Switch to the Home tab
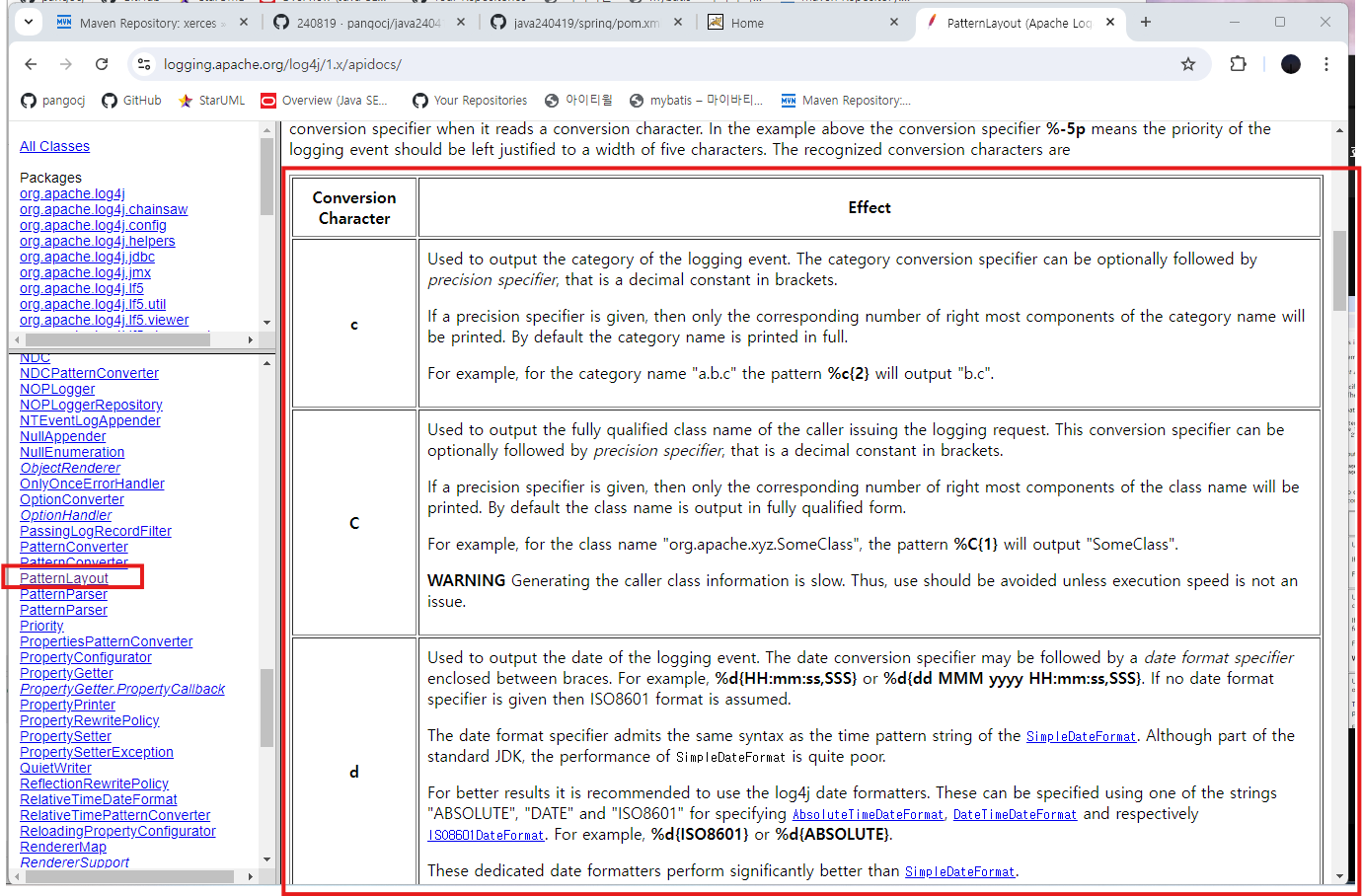The image size is (1362, 896). tap(801, 23)
